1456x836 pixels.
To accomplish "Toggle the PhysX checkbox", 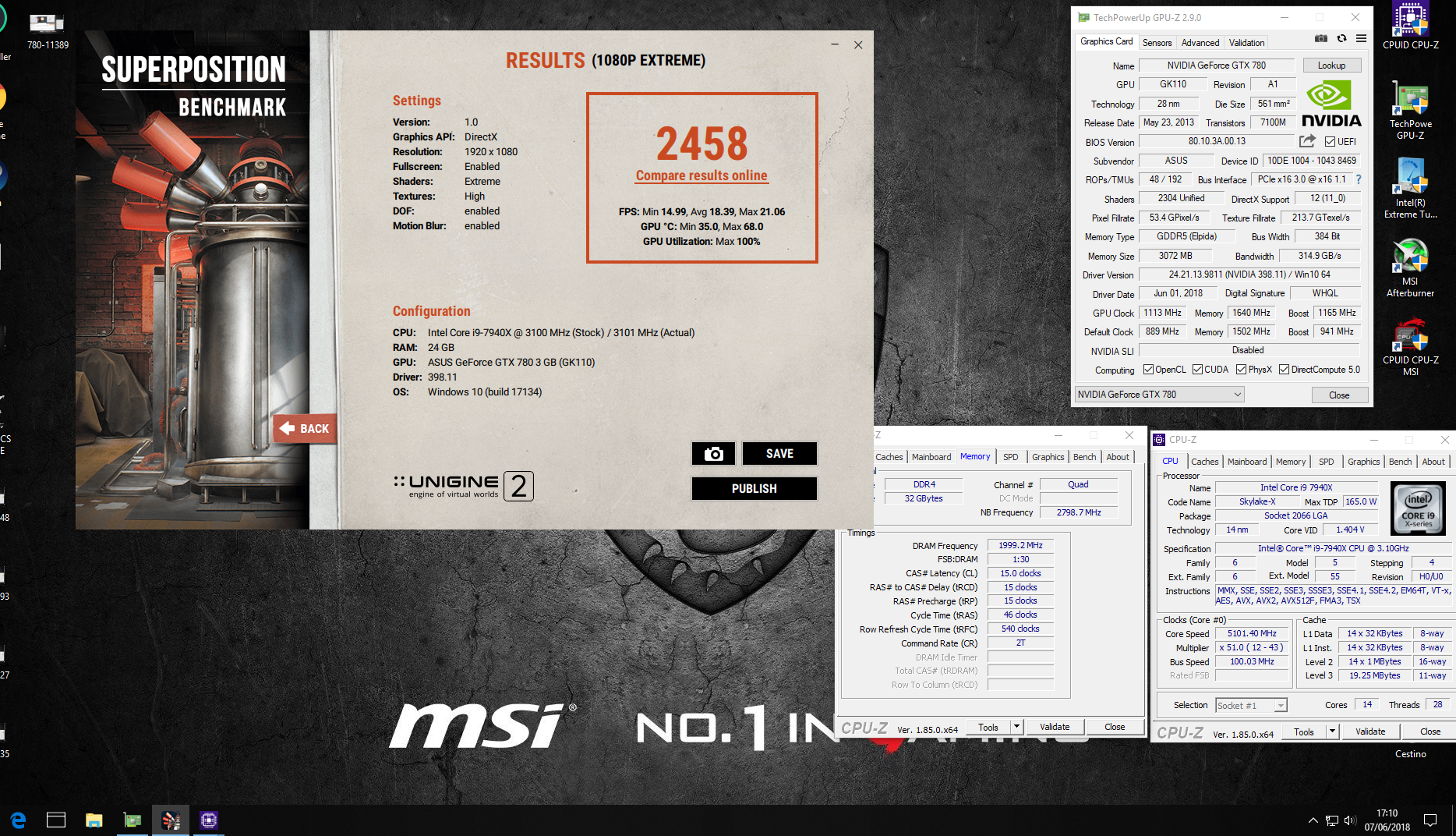I will [x=1241, y=370].
